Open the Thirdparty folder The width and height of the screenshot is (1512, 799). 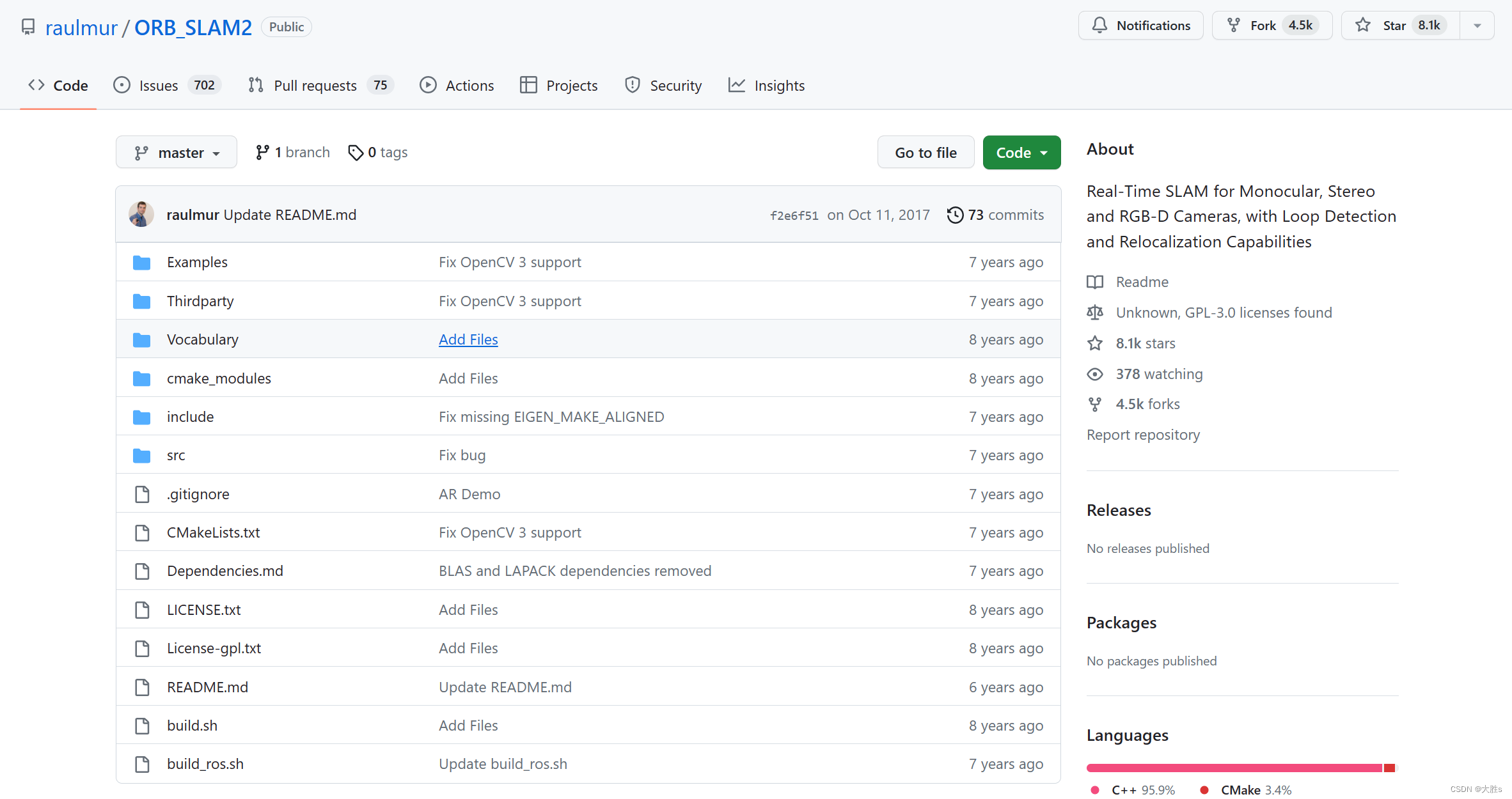click(200, 301)
